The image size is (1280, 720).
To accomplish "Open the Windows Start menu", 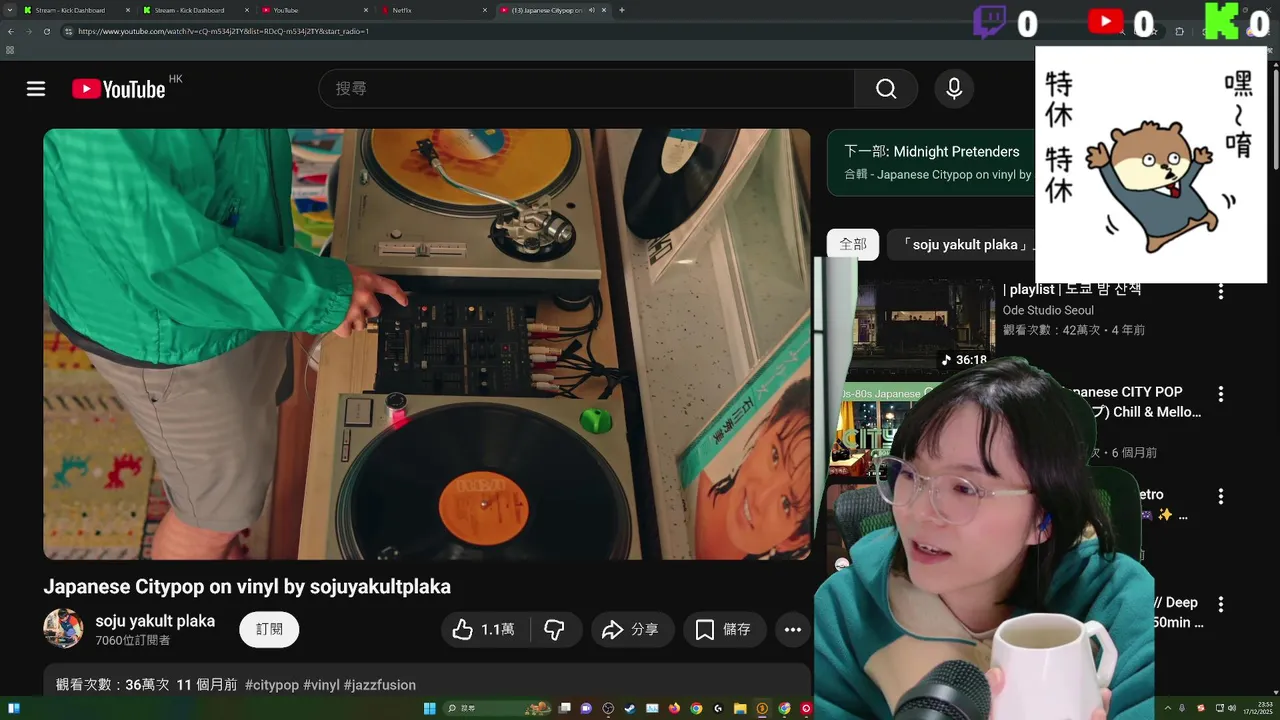I will [429, 708].
